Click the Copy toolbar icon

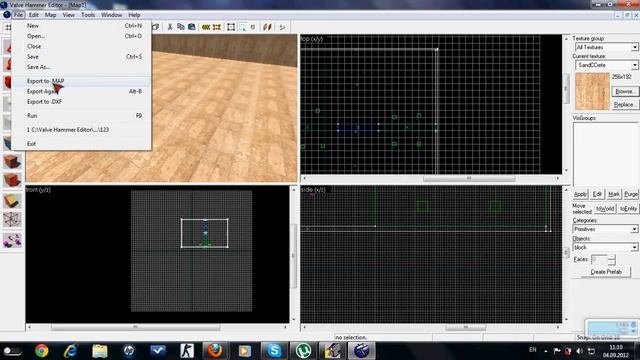(180, 27)
